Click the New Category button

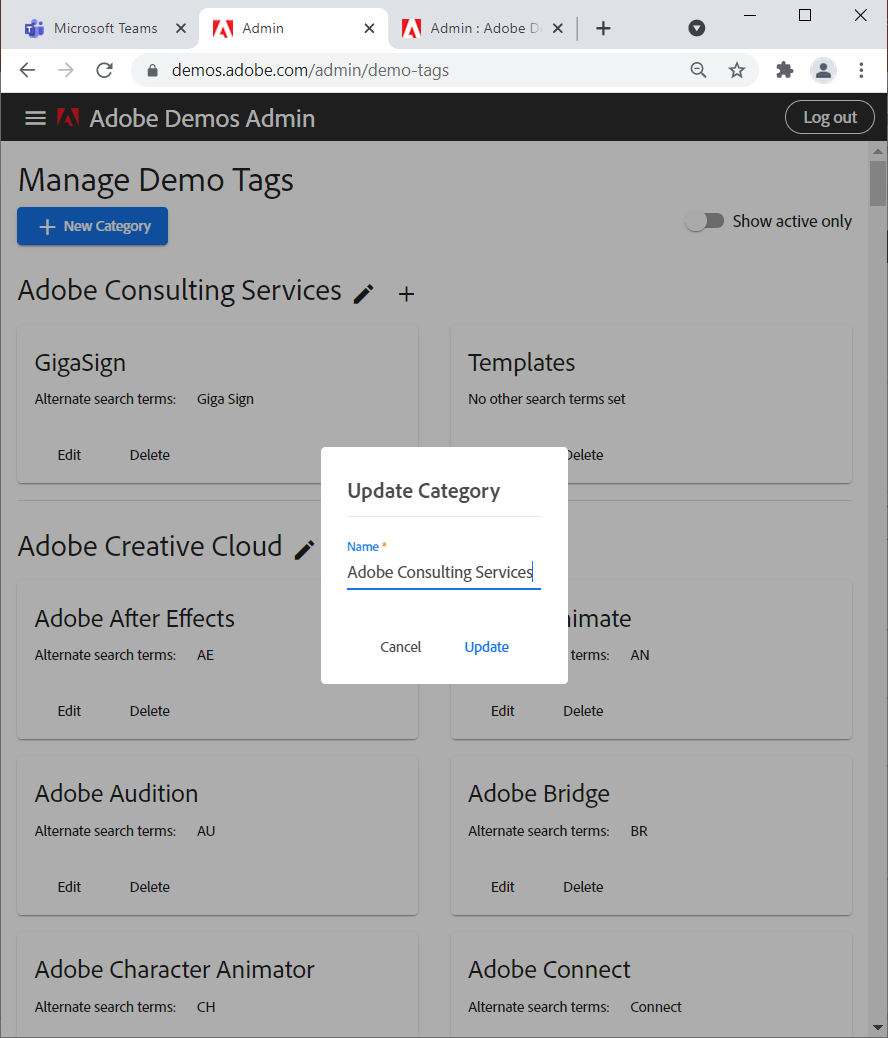pos(93,226)
